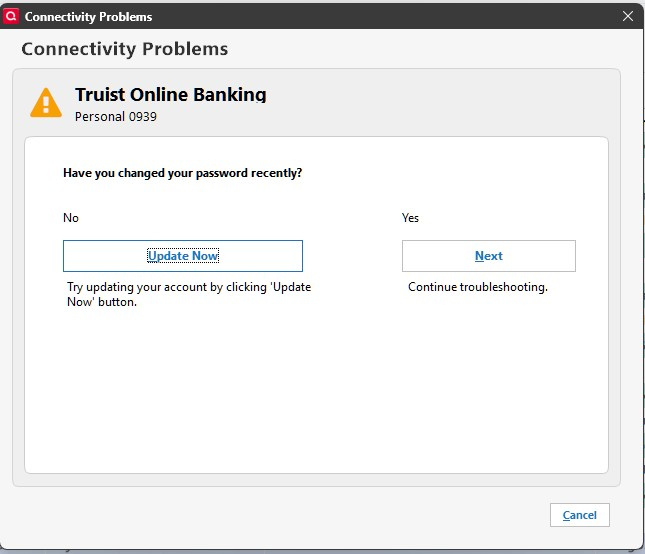The width and height of the screenshot is (645, 554).
Task: Click the 'Try updating your account' hint text
Action: click(x=189, y=294)
